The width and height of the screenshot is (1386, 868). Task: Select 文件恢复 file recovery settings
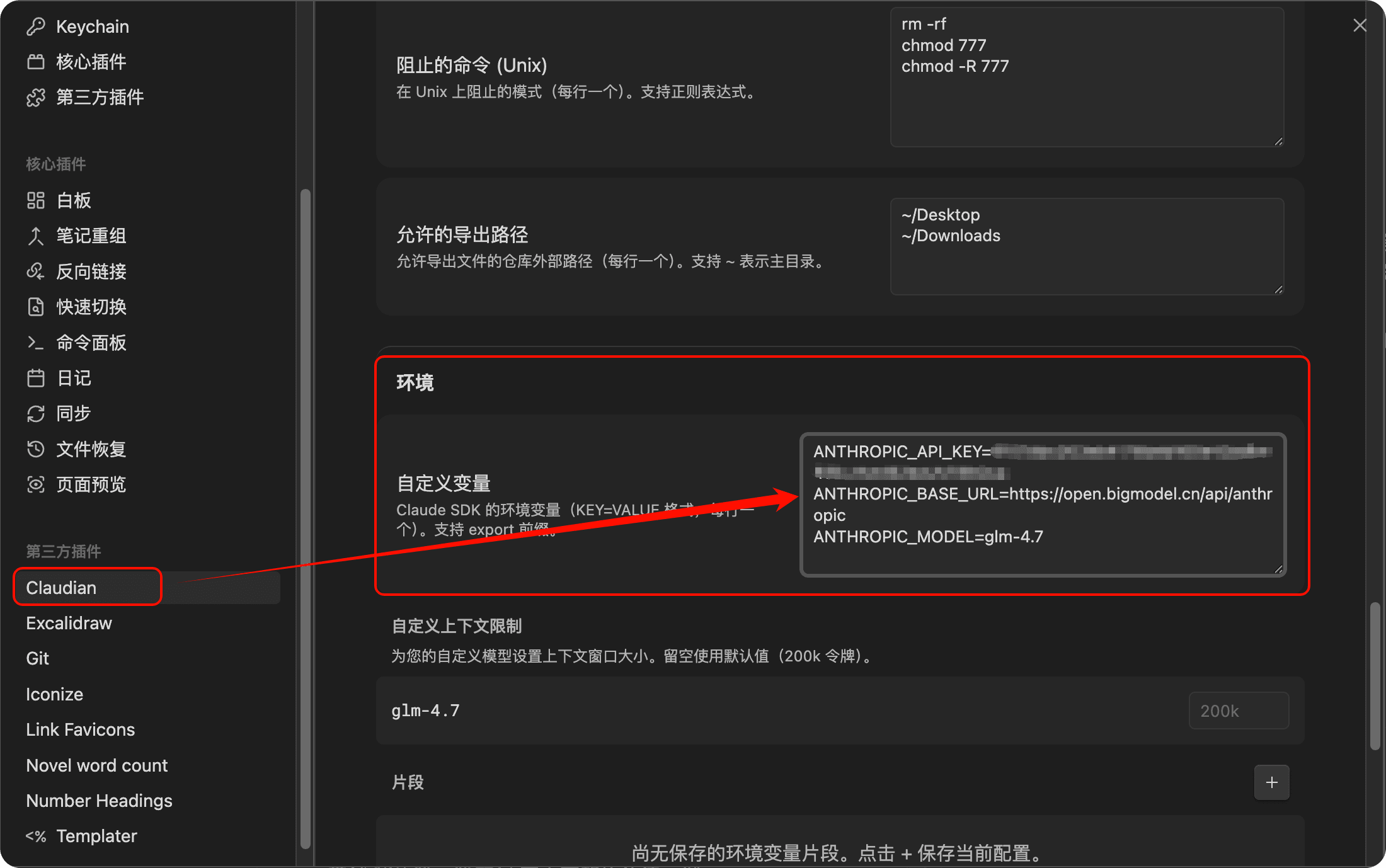pos(91,448)
